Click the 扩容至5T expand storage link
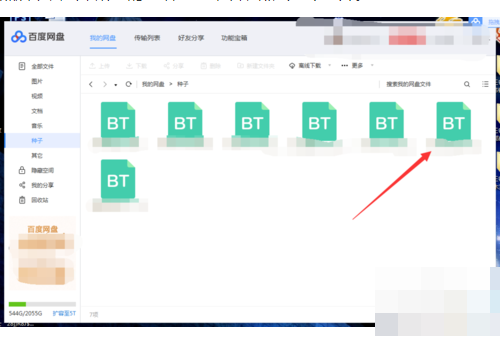The image size is (500, 360). tap(64, 313)
